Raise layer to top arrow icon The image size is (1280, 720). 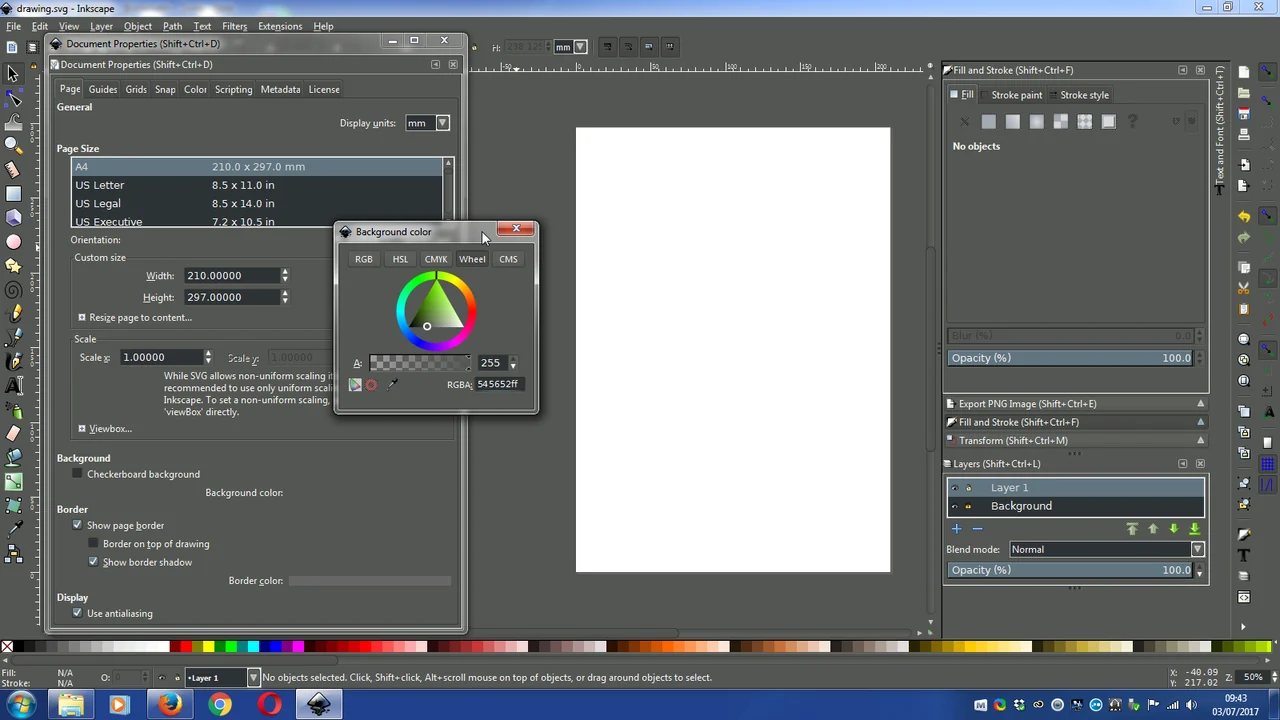click(x=1132, y=529)
